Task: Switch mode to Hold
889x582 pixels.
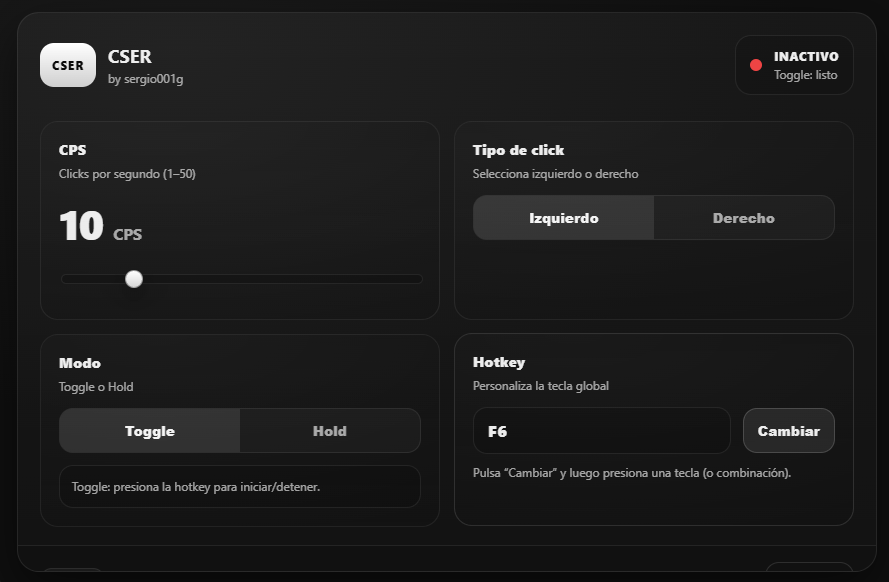Action: tap(329, 431)
